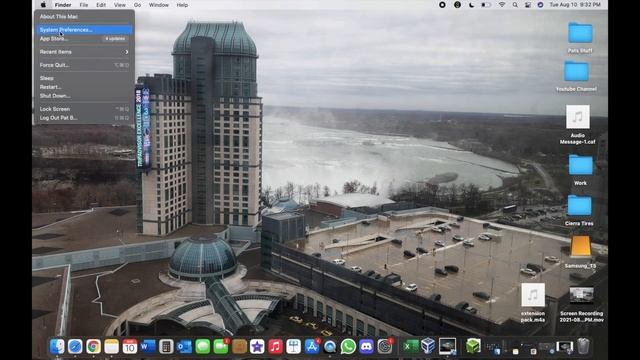The height and width of the screenshot is (360, 640).
Task: Click the green cube app in Dock
Action: 473,347
